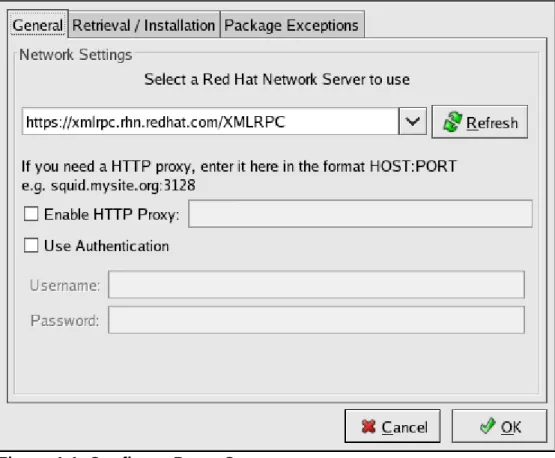This screenshot has width=555, height=458.
Task: Click the Password input field
Action: pos(316,320)
